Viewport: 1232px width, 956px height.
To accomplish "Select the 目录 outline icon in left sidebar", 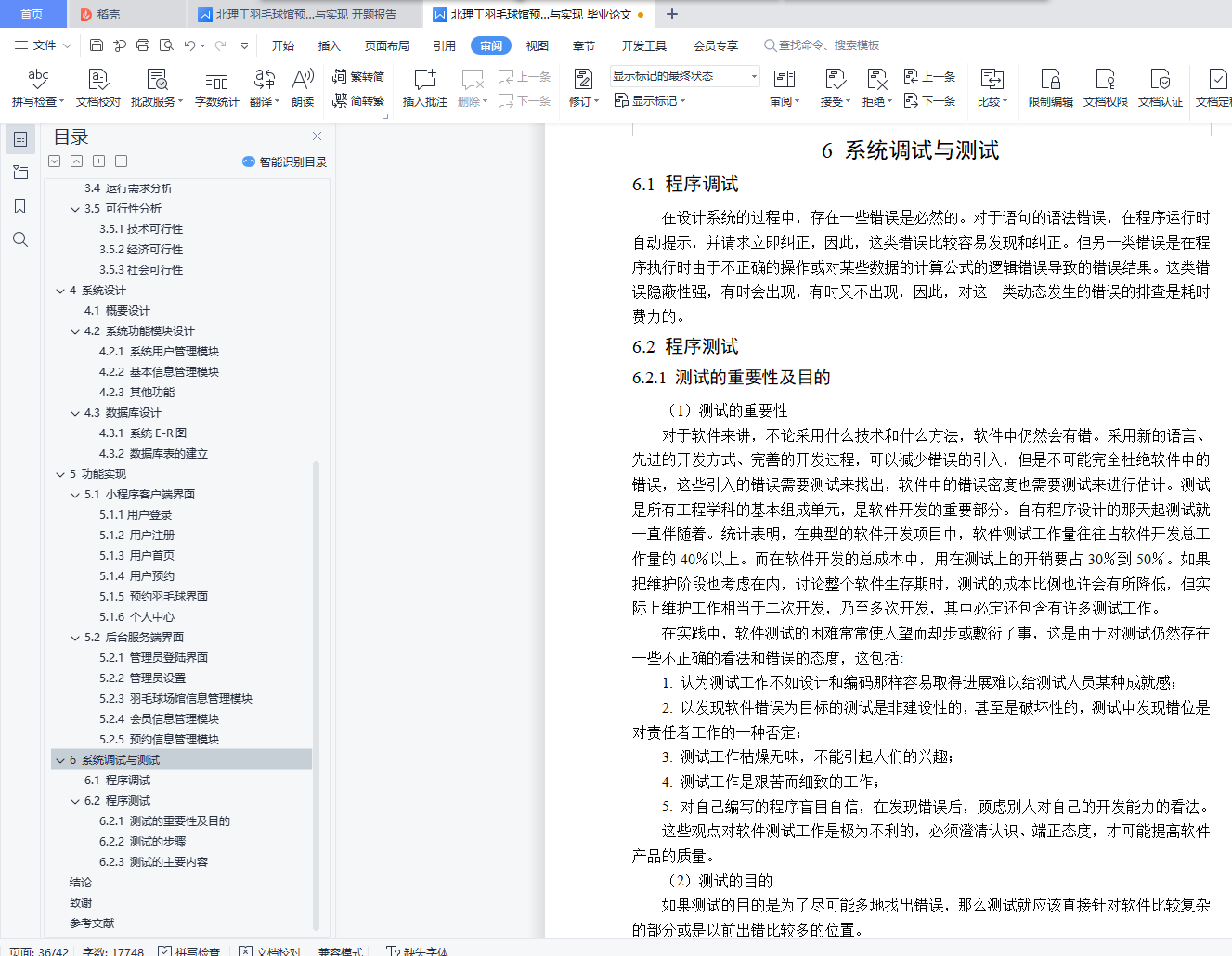I will (20, 139).
